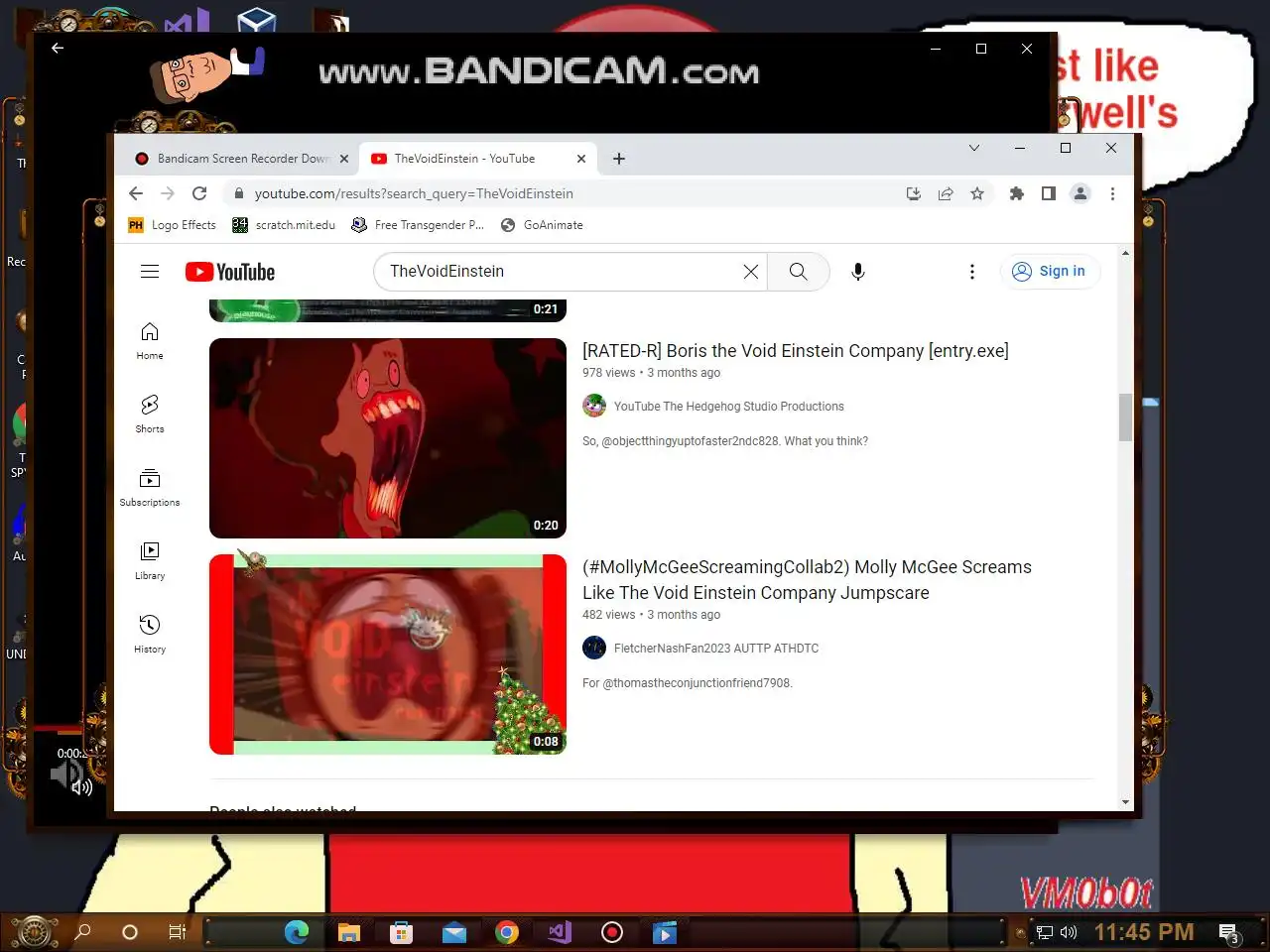Switch to Google Chrome on taskbar
The image size is (1270, 952).
click(x=507, y=932)
